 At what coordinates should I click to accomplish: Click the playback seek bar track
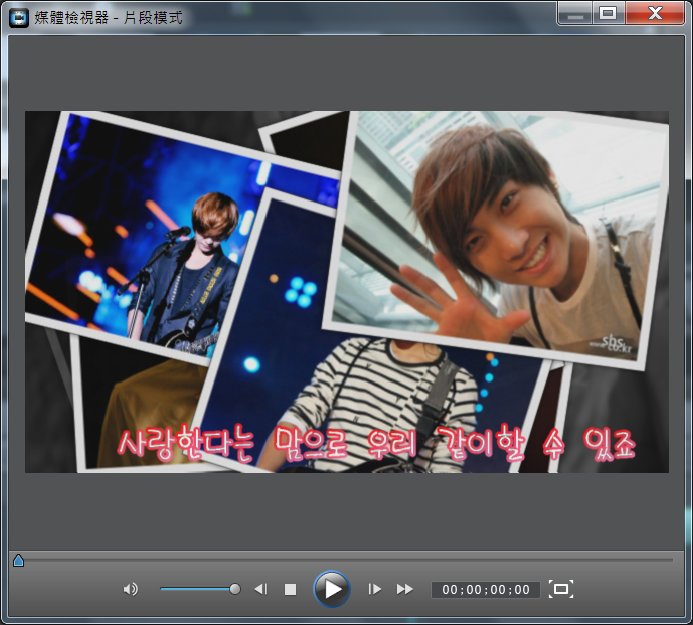coord(346,560)
